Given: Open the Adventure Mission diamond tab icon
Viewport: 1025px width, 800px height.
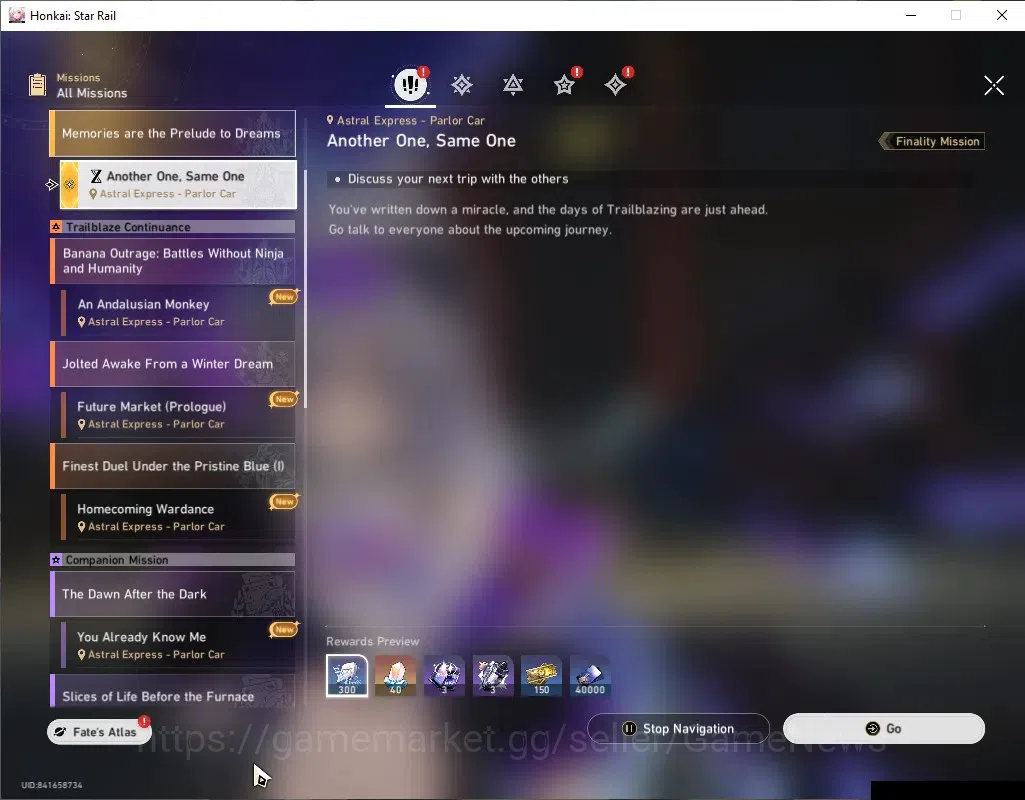Looking at the screenshot, I should [x=615, y=85].
